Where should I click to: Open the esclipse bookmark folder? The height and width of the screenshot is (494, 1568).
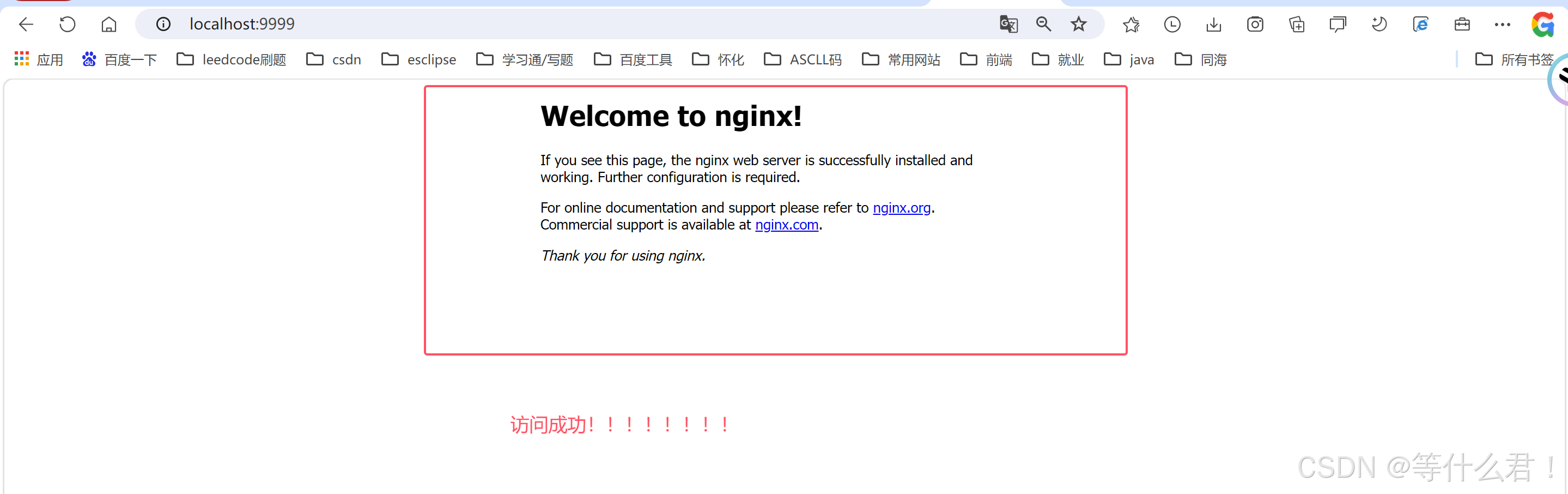tap(419, 59)
